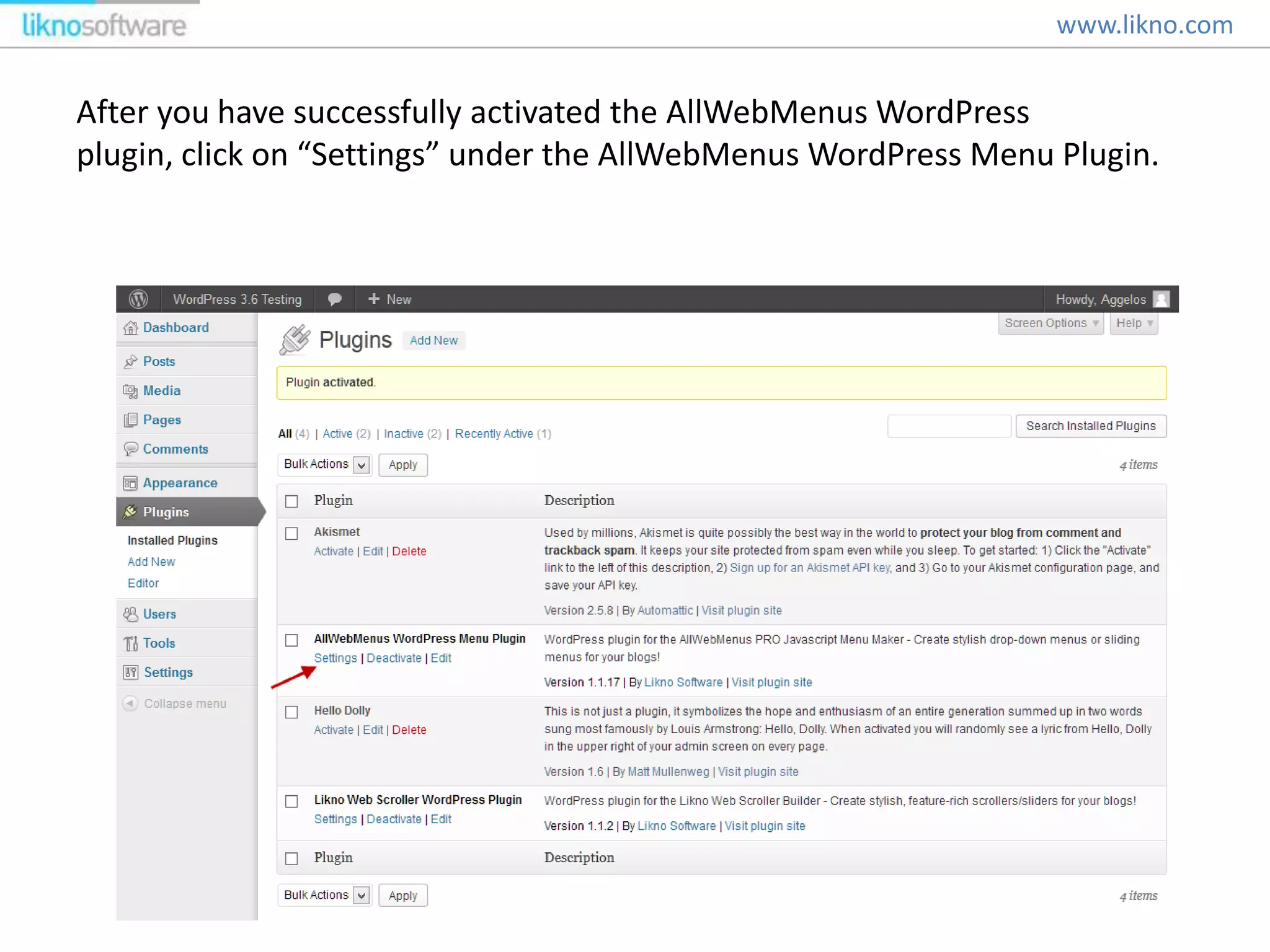Tick the select-all checkbox in table footer
The width and height of the screenshot is (1270, 952).
coord(291,858)
